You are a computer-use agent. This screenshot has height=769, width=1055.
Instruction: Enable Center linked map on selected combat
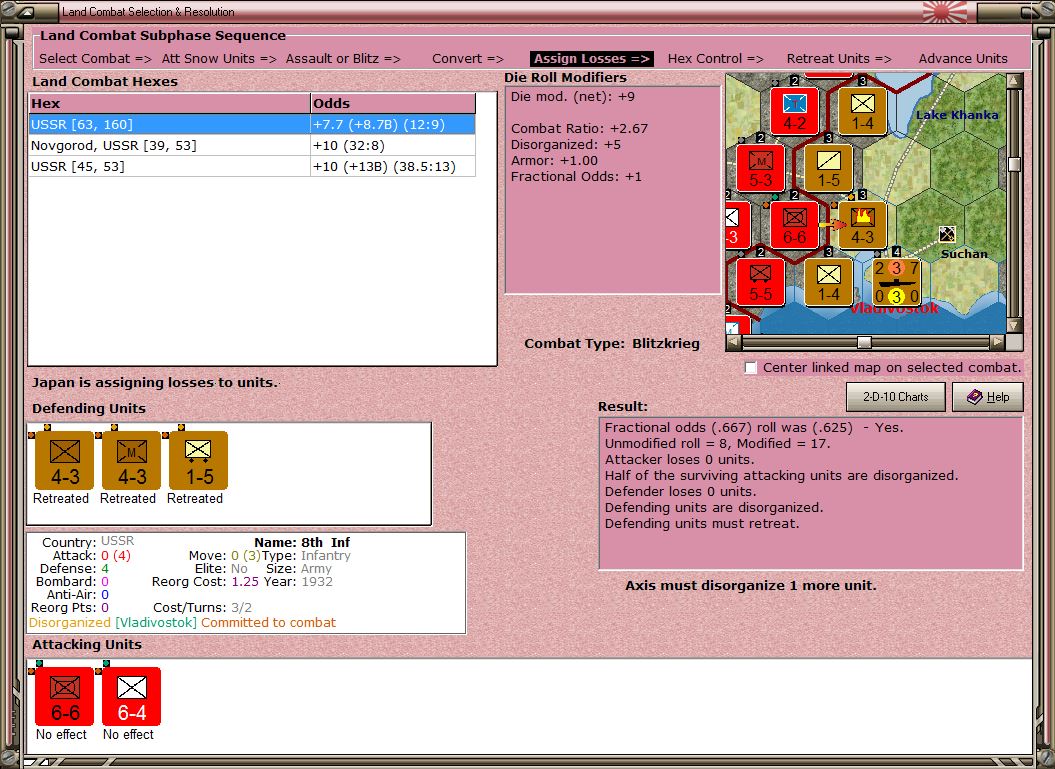(x=751, y=367)
